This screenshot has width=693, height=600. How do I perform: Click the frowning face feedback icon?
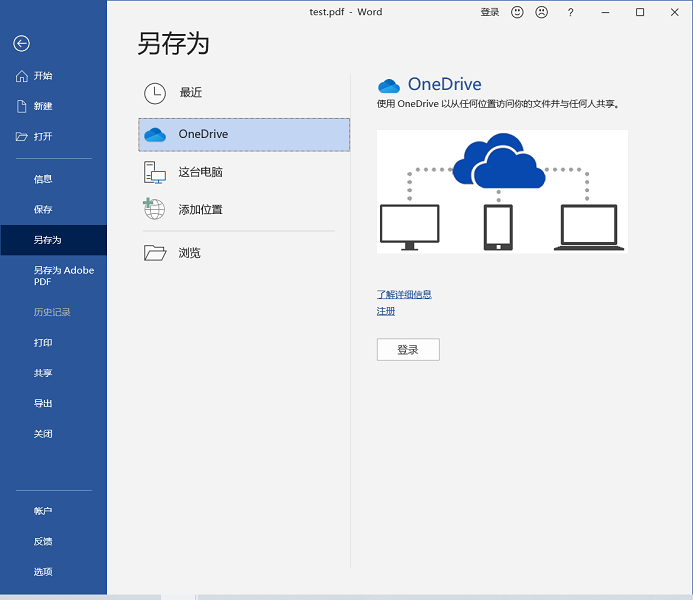click(x=541, y=12)
